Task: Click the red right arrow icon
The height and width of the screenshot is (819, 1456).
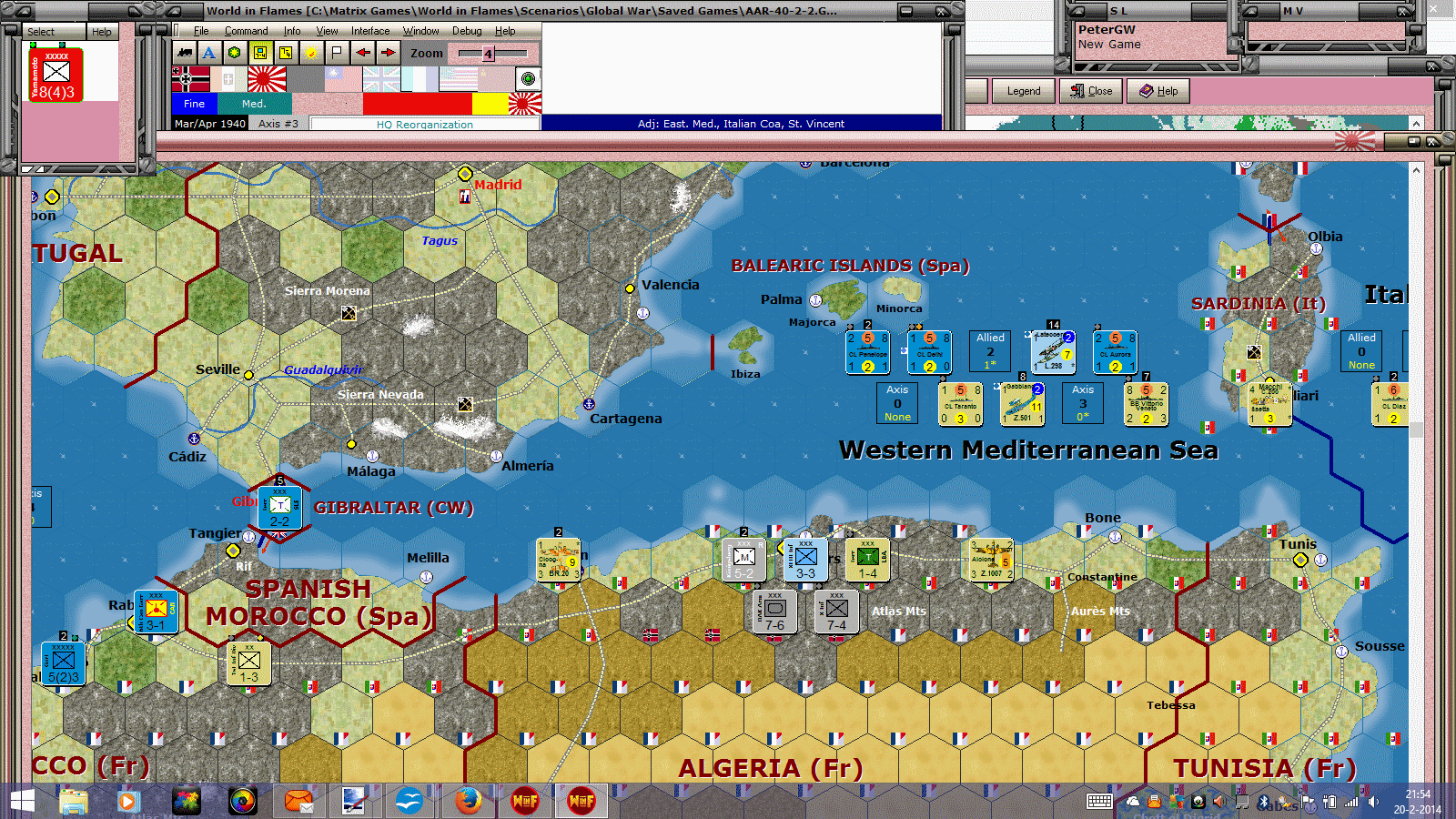Action: (388, 53)
